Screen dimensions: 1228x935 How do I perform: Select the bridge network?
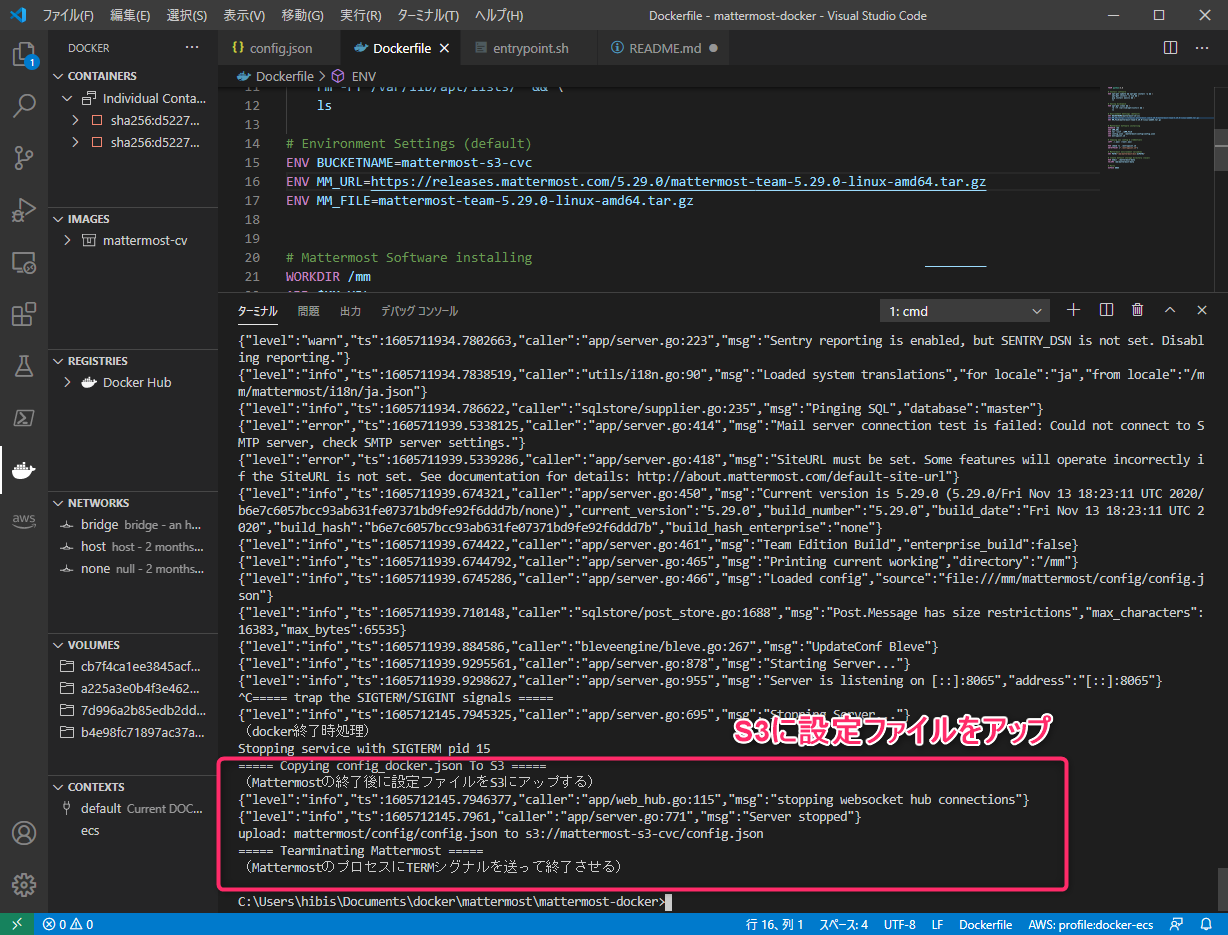point(134,524)
